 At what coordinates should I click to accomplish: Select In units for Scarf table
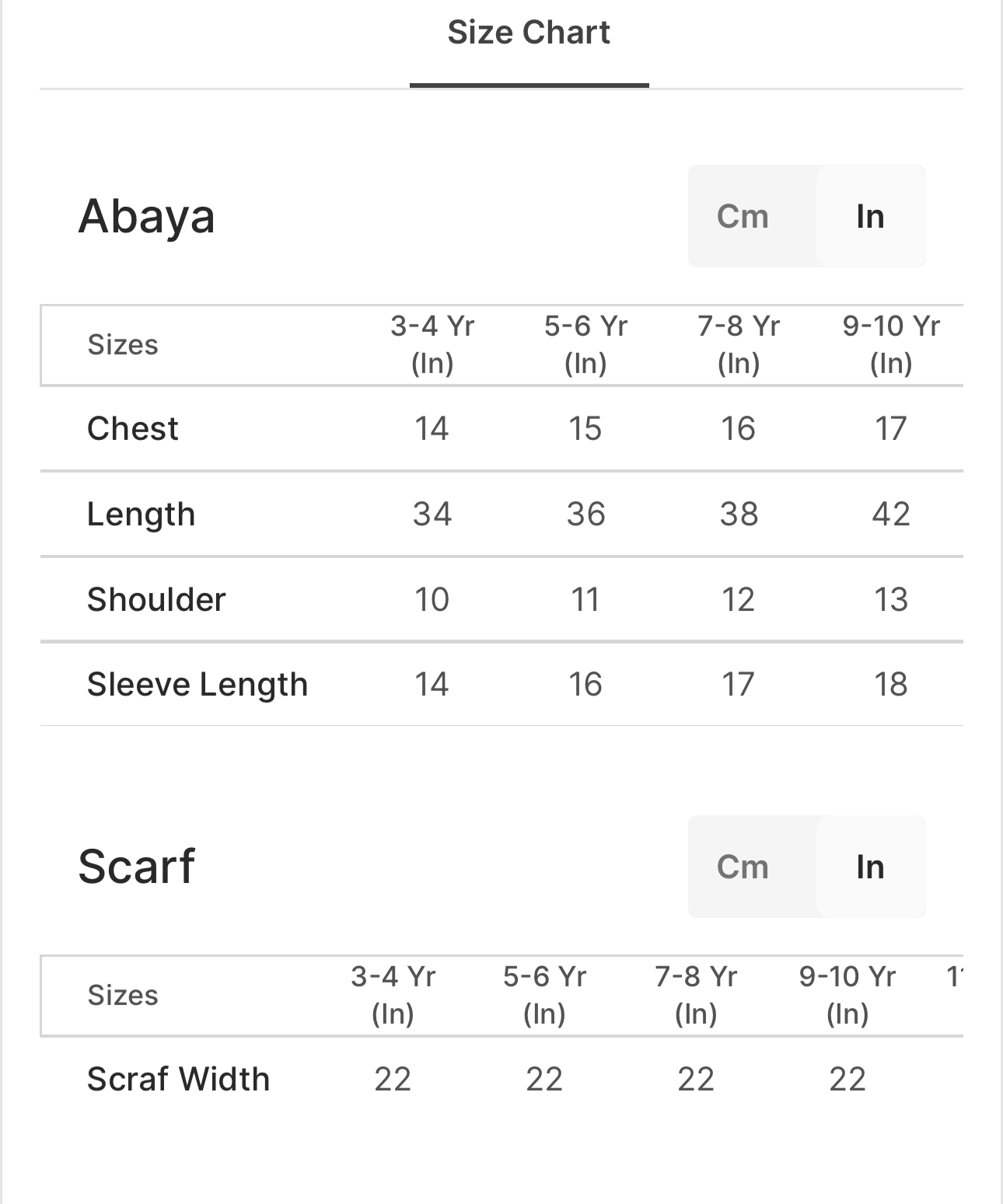870,867
